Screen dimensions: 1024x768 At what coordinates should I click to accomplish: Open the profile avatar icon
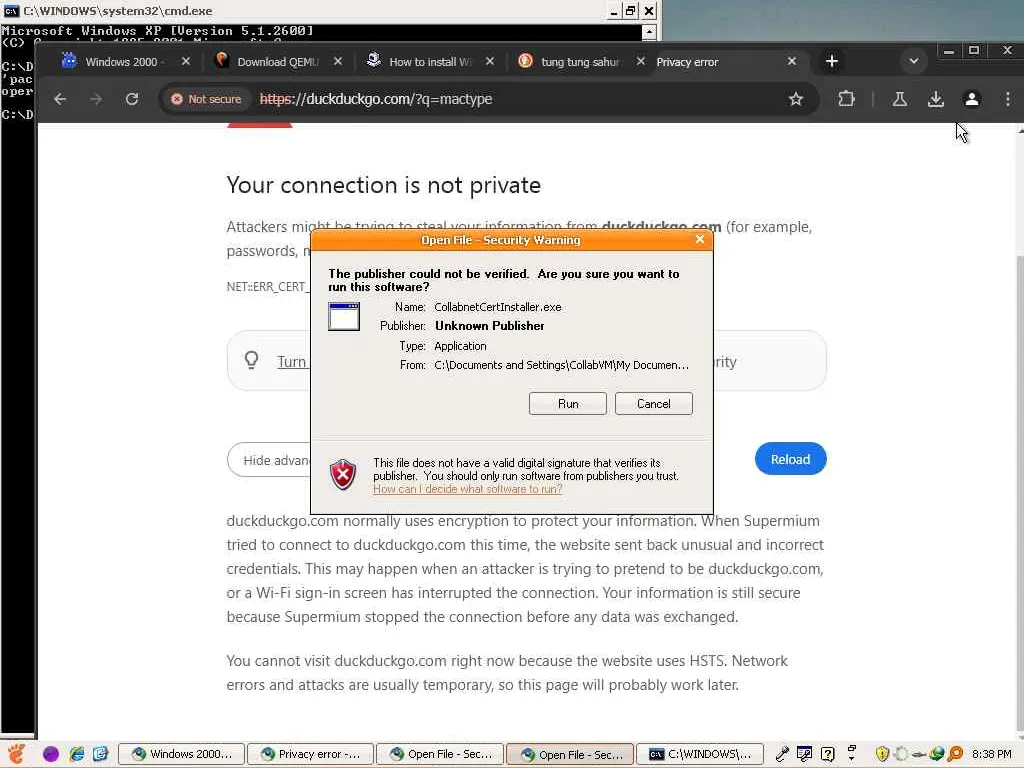tap(971, 99)
